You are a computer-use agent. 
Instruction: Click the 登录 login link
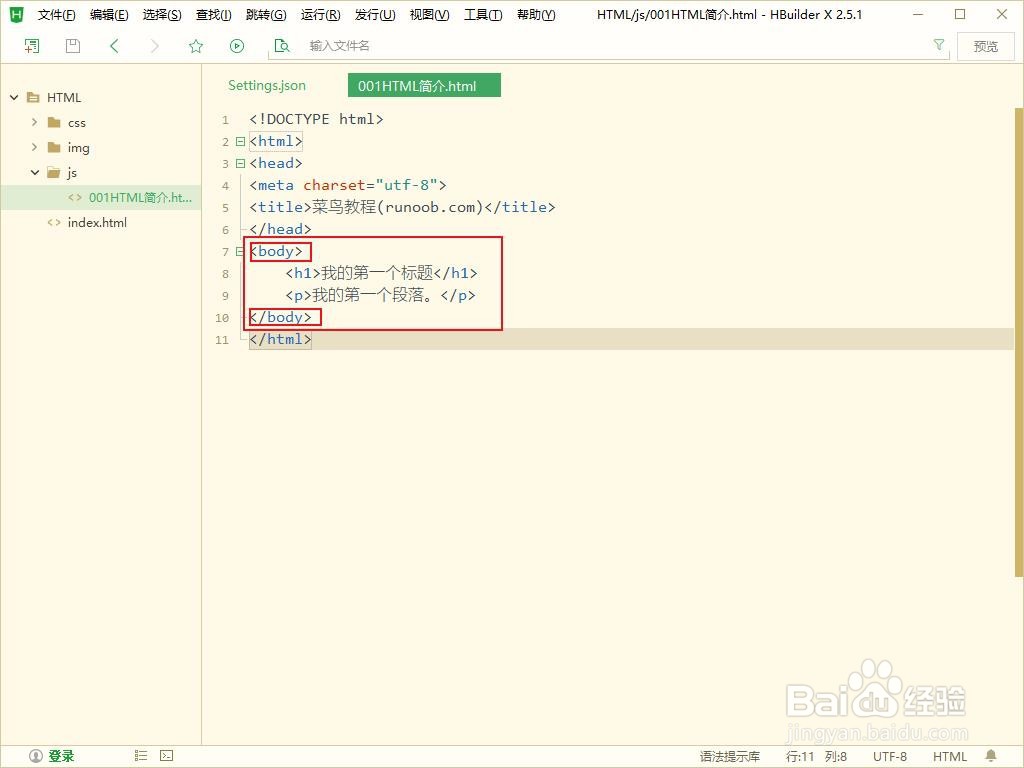coord(61,756)
